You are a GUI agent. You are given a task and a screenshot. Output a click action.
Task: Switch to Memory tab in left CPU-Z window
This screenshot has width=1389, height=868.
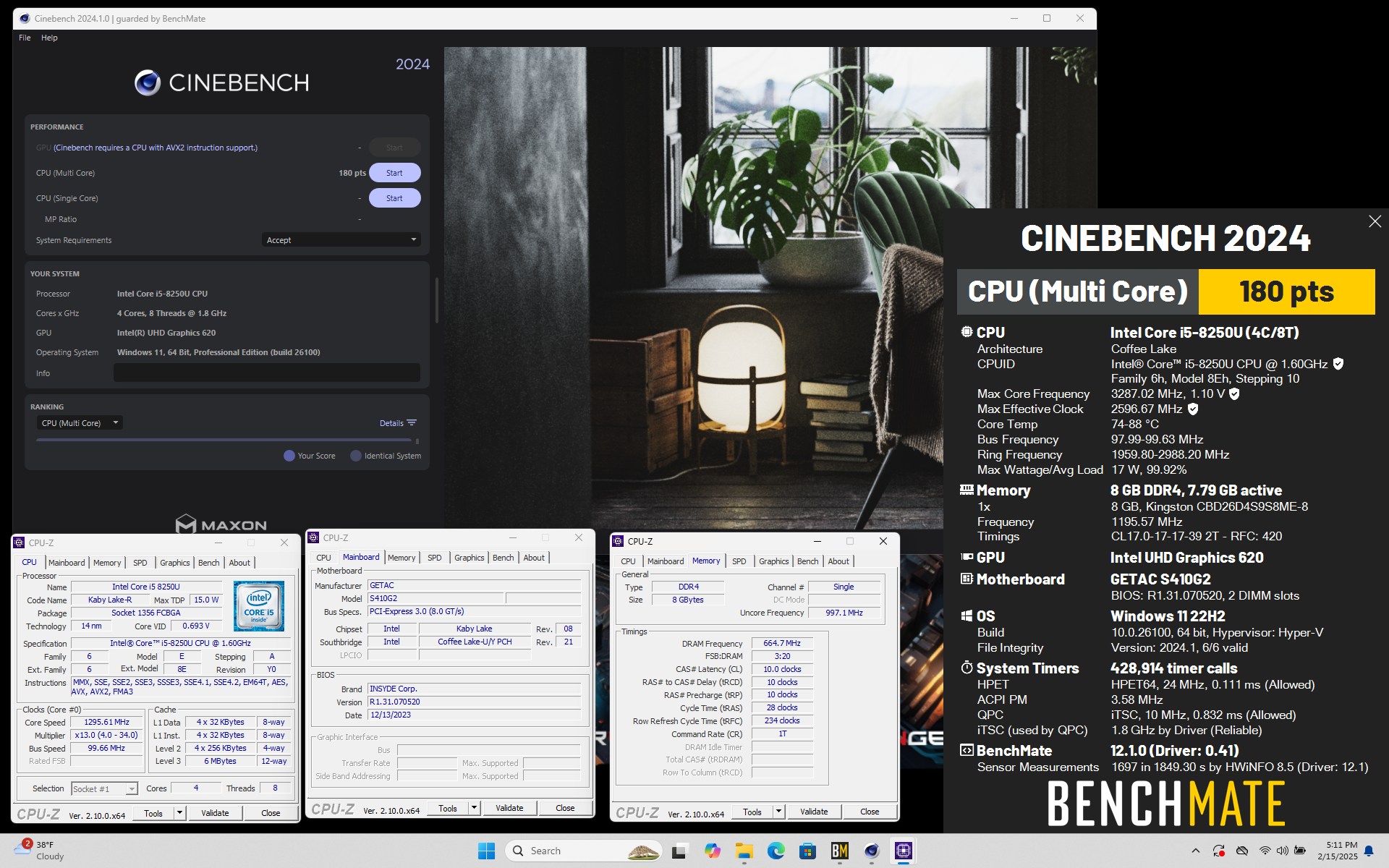coord(107,563)
